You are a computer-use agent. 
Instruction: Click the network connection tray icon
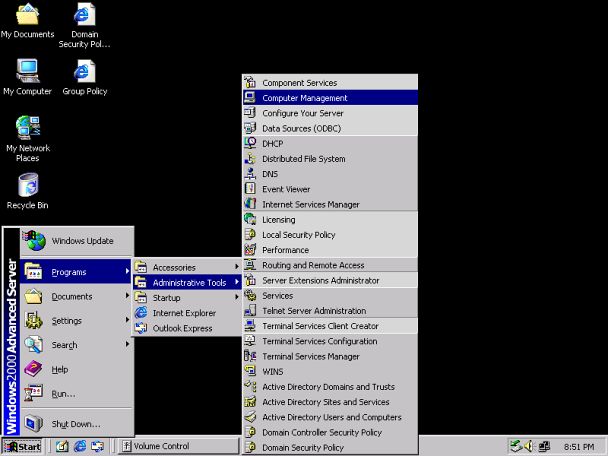(544, 446)
